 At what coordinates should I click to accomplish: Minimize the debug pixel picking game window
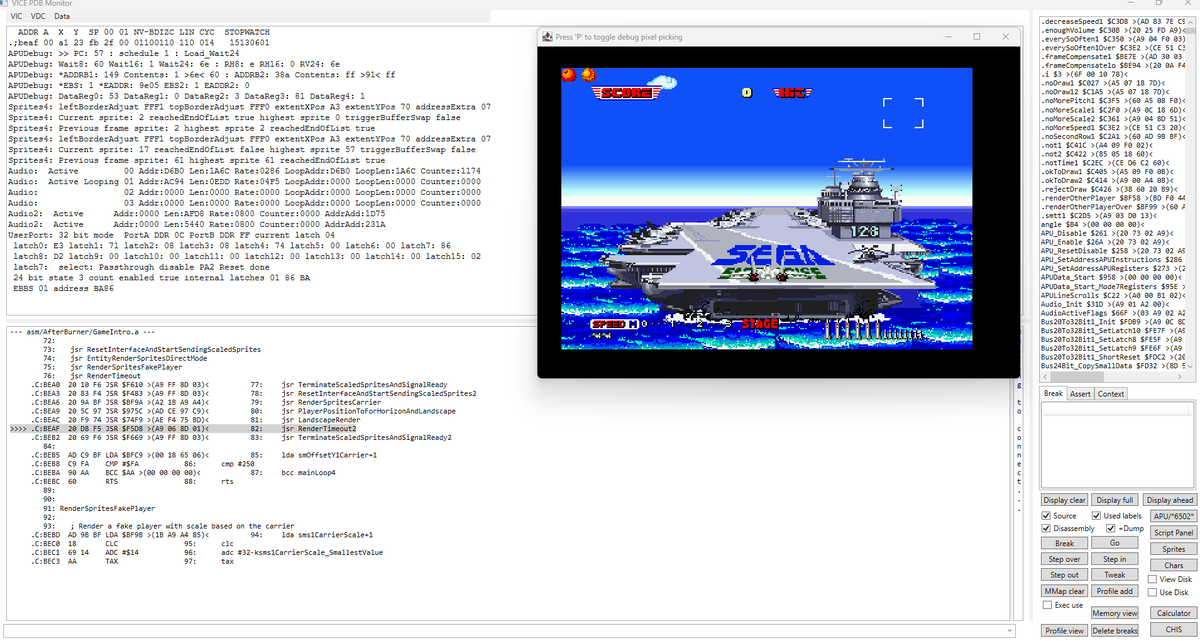pos(949,37)
